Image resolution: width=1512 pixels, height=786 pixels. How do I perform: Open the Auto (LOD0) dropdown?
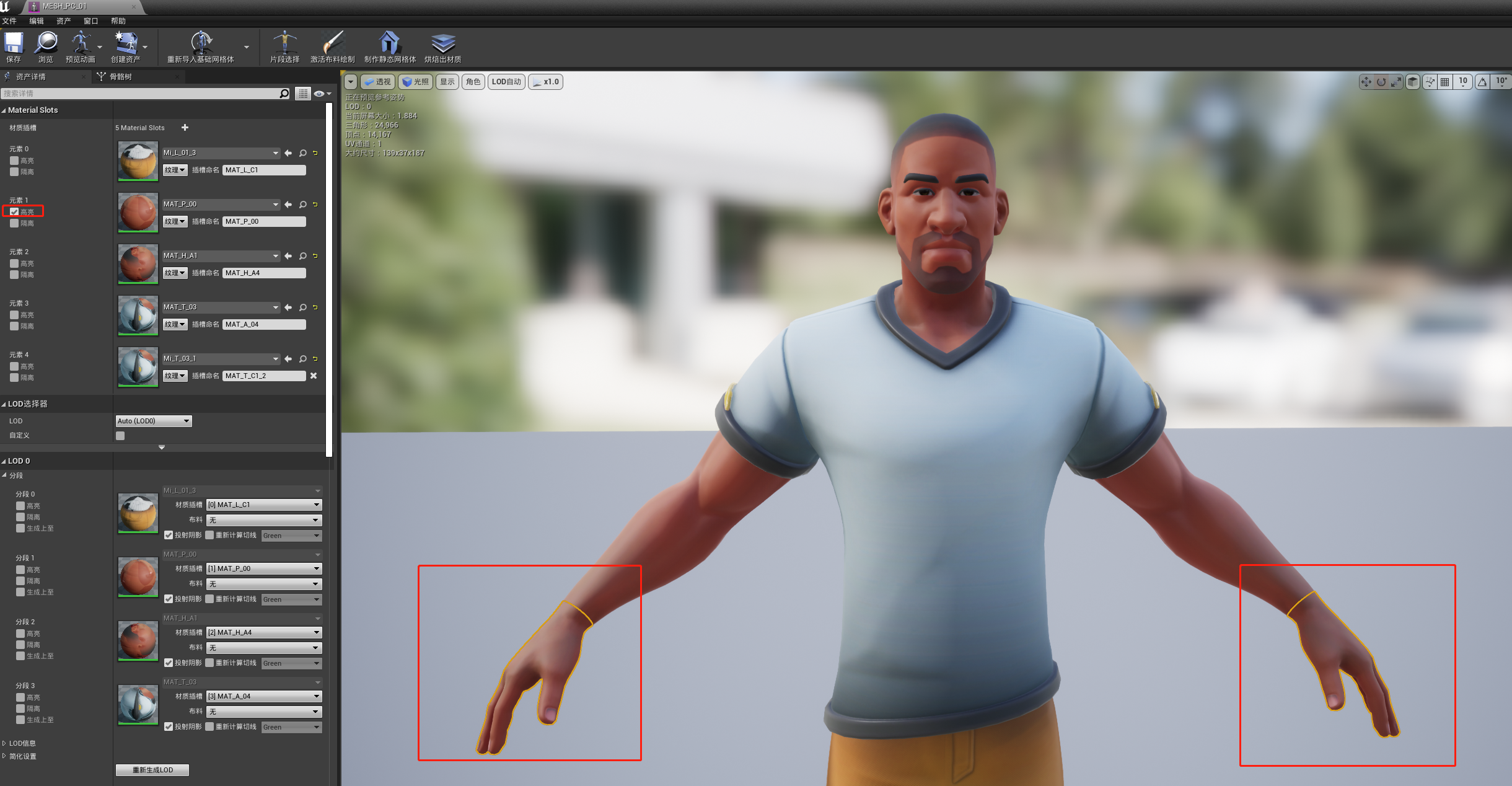(x=154, y=421)
